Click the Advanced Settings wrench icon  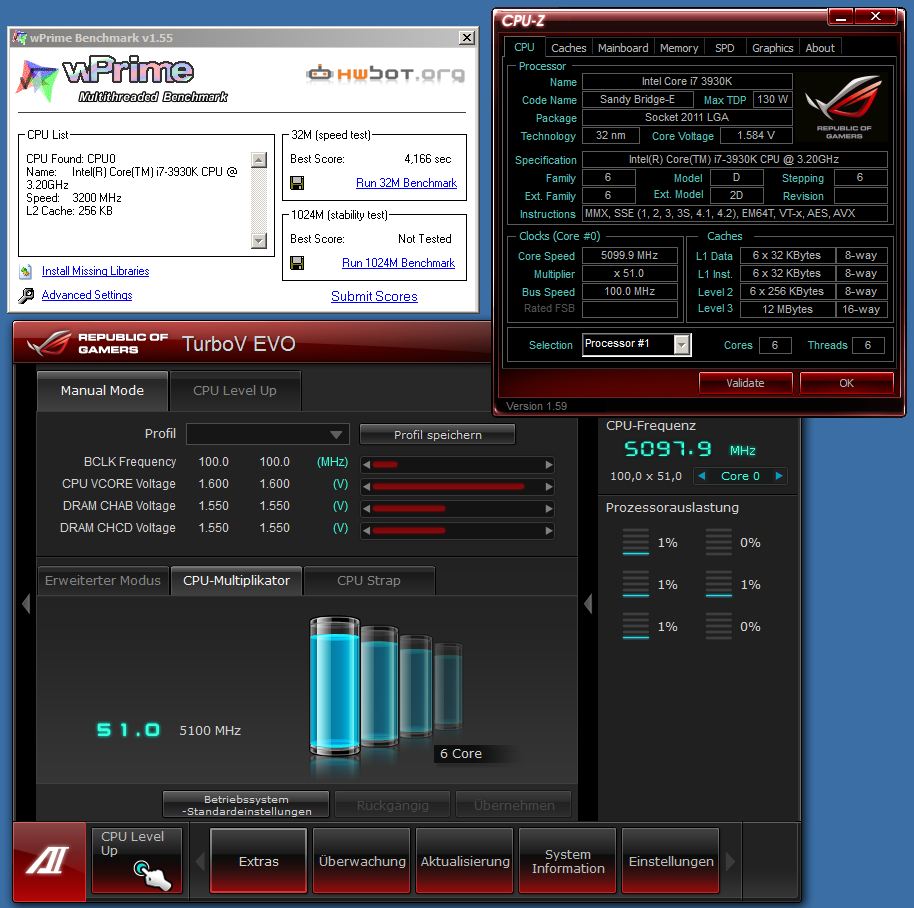pos(26,295)
